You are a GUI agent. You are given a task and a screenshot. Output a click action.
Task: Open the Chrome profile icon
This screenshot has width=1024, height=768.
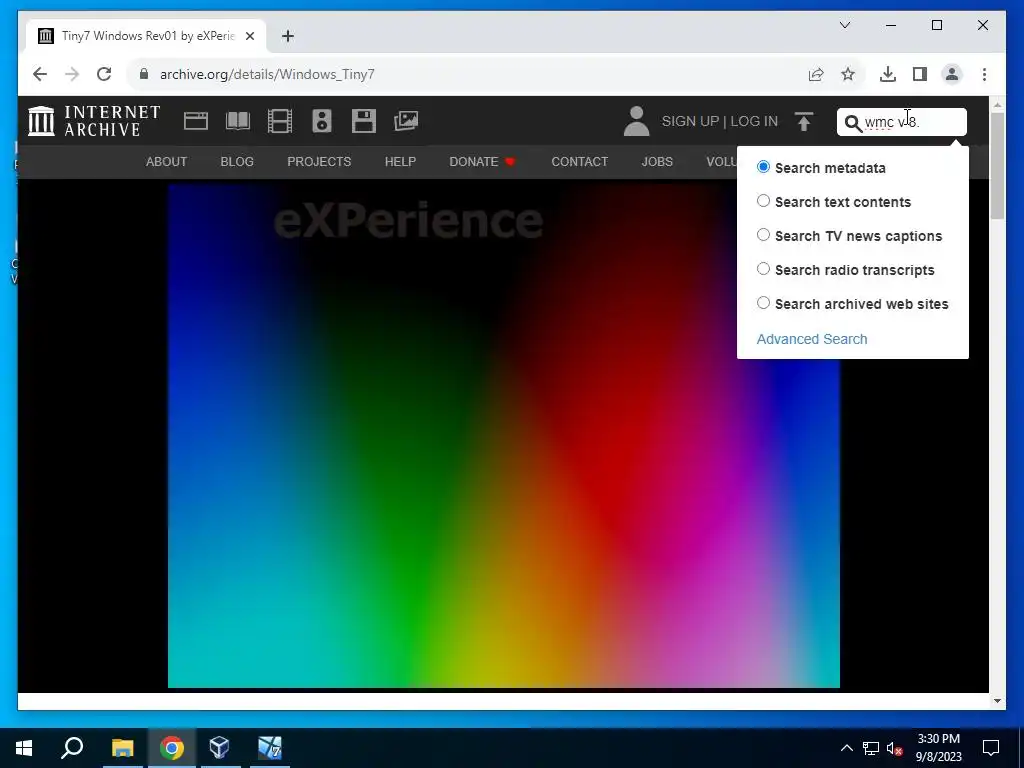point(952,74)
